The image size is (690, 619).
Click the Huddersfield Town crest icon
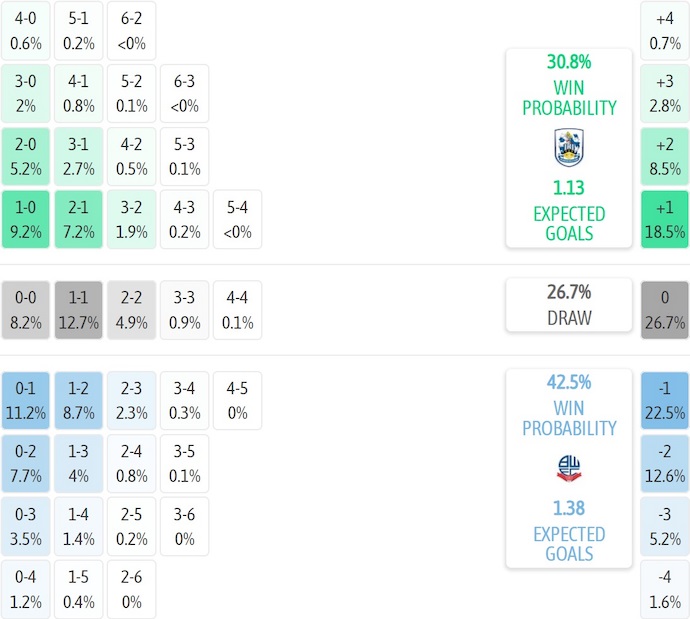pyautogui.click(x=569, y=148)
